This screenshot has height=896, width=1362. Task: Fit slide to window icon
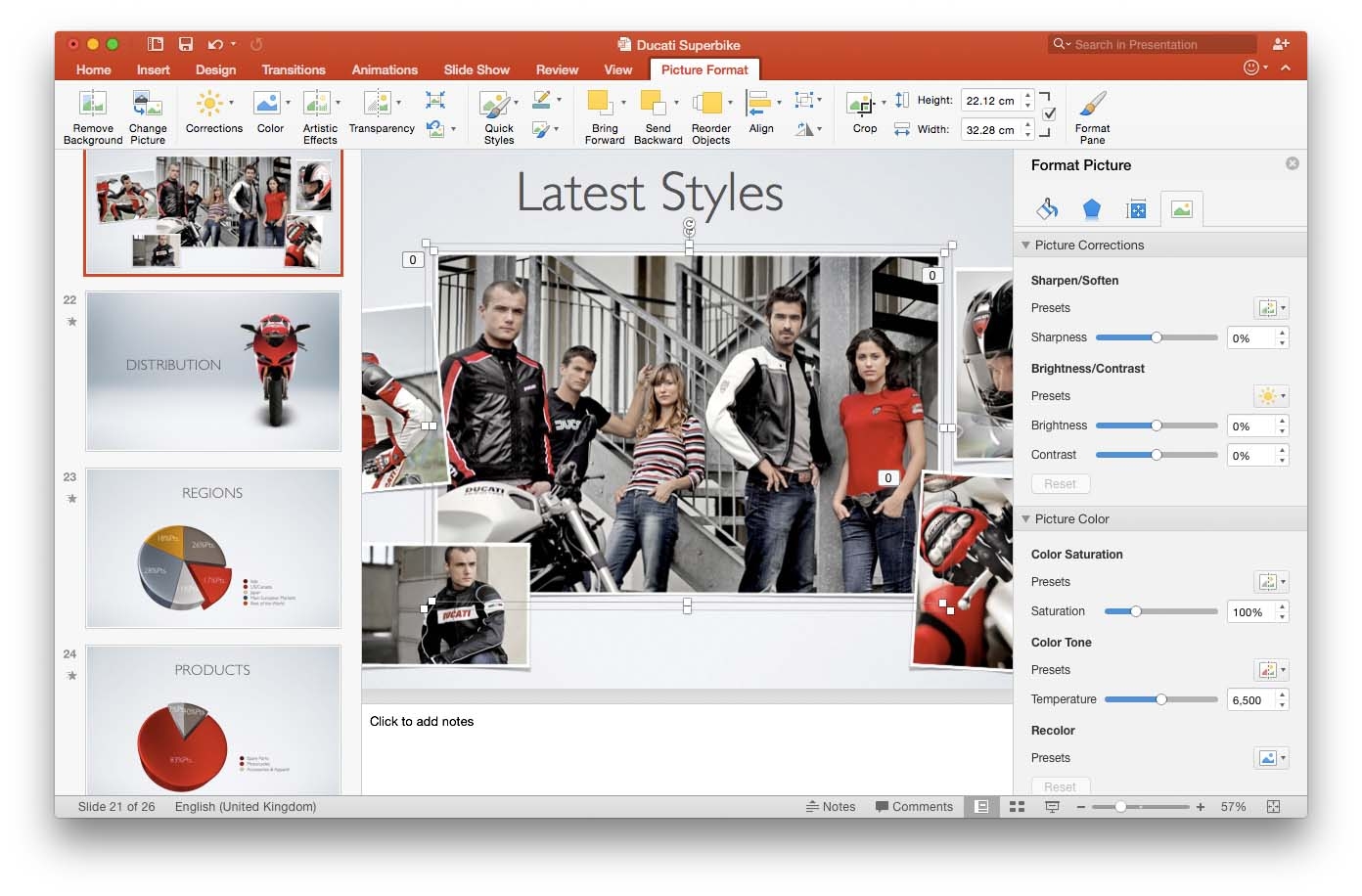1273,807
